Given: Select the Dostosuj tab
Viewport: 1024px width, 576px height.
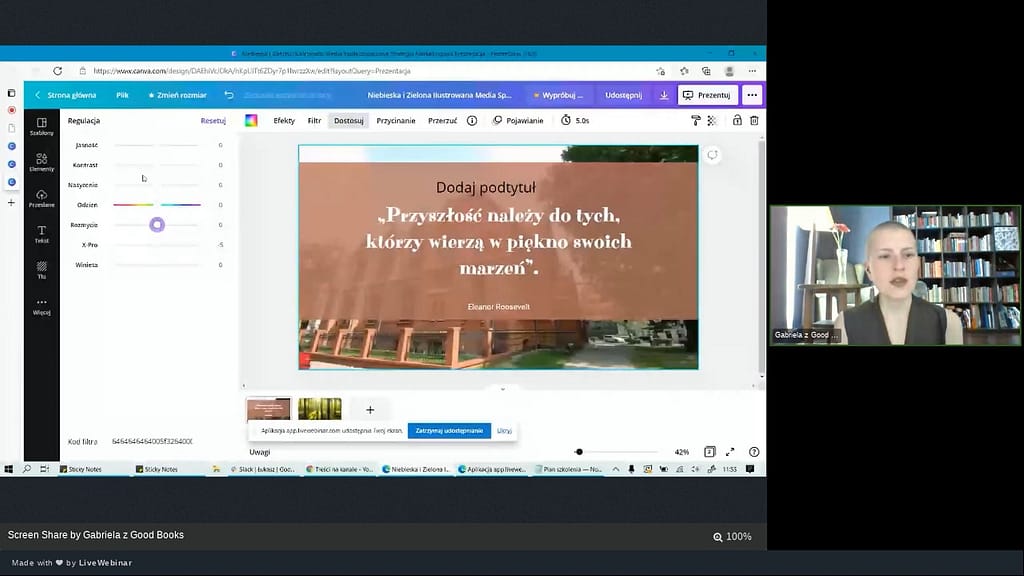Looking at the screenshot, I should click(x=349, y=120).
